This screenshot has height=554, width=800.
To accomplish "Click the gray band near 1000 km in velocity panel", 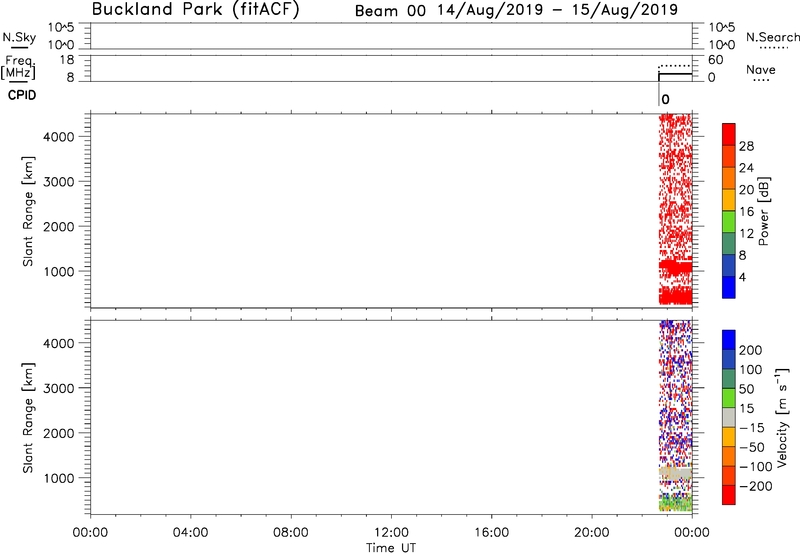I will point(676,473).
